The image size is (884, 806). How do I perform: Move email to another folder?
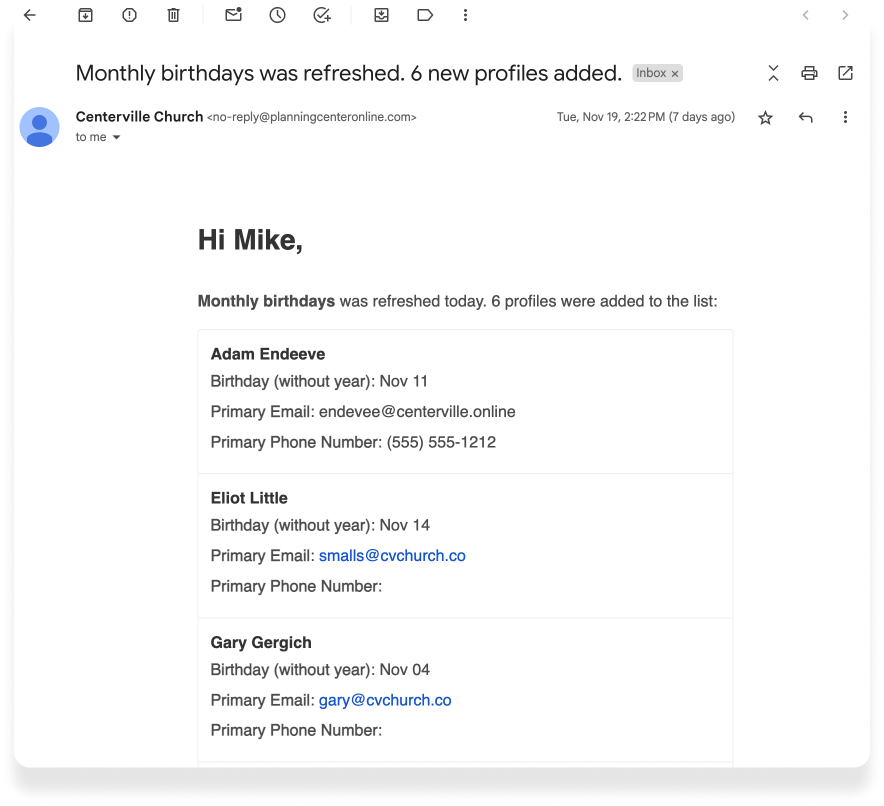tap(381, 16)
